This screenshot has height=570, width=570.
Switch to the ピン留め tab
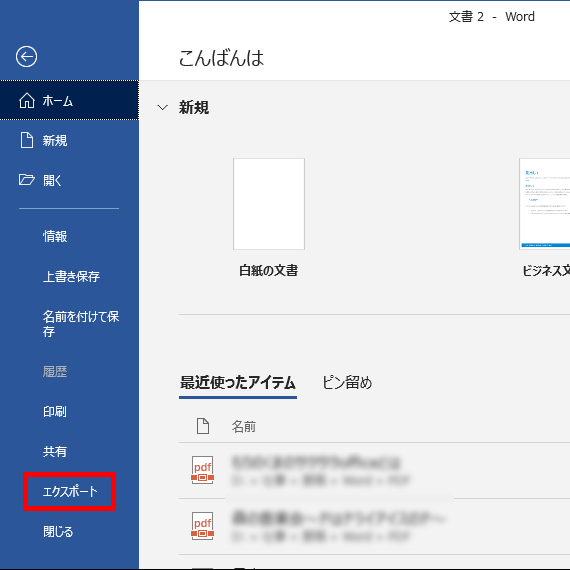pos(347,382)
